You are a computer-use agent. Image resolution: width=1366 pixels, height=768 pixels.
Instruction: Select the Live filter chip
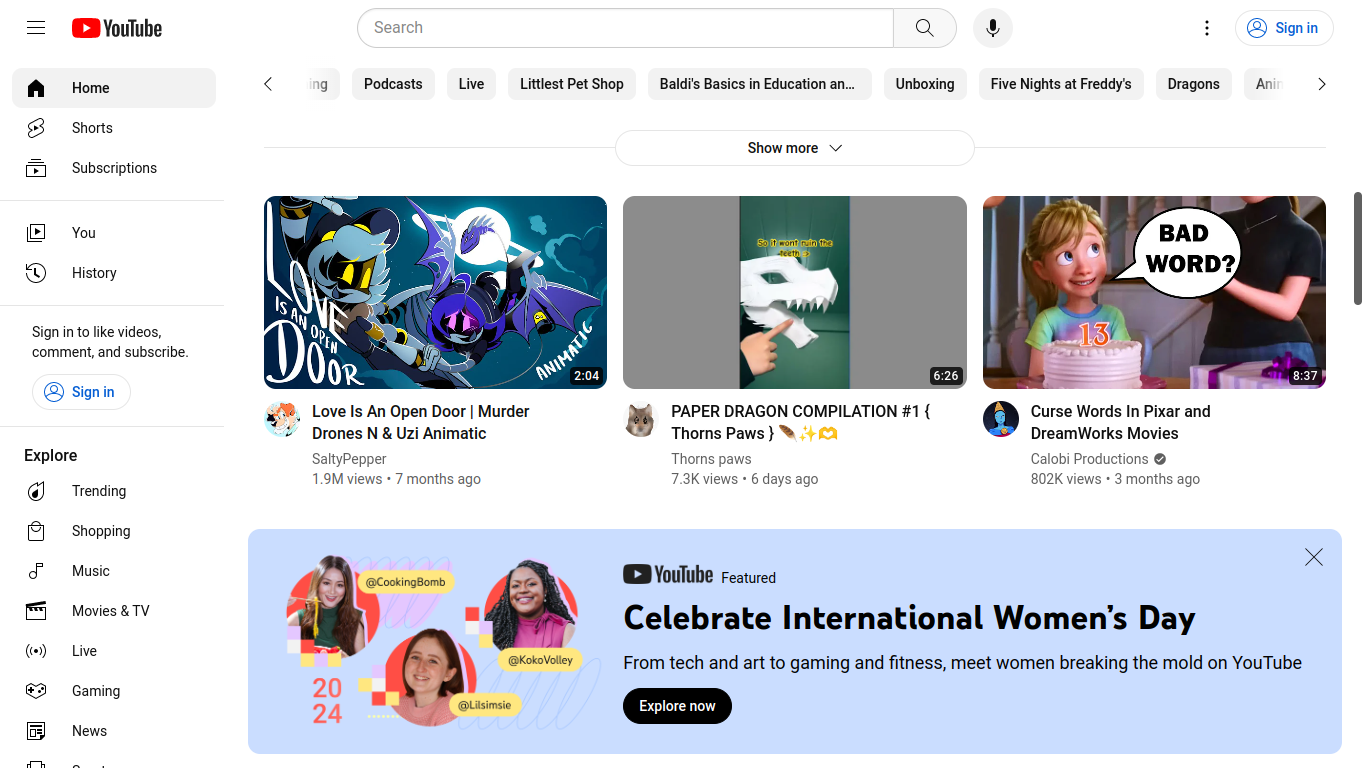point(471,84)
